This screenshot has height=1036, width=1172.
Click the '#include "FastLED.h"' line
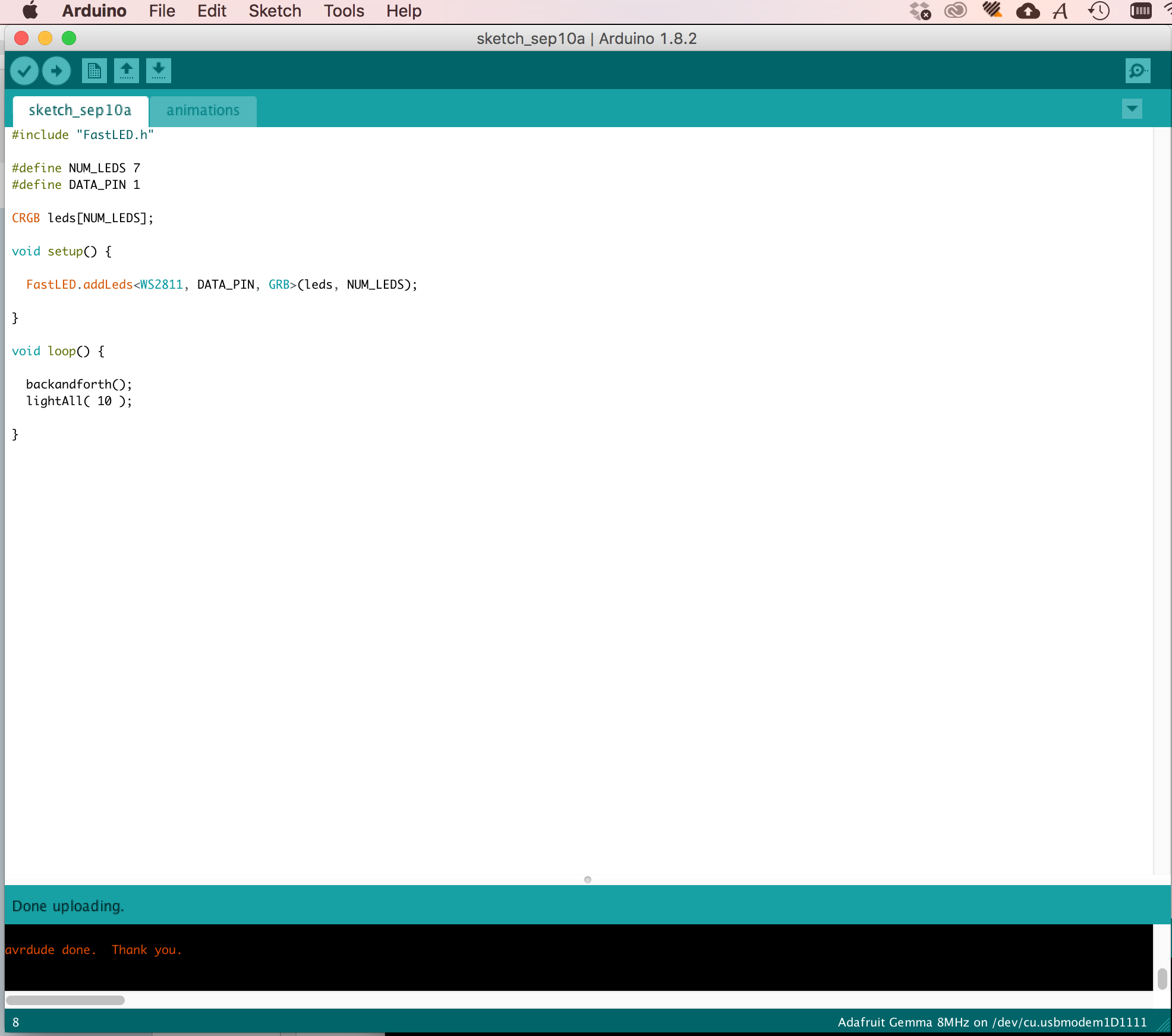[x=83, y=135]
